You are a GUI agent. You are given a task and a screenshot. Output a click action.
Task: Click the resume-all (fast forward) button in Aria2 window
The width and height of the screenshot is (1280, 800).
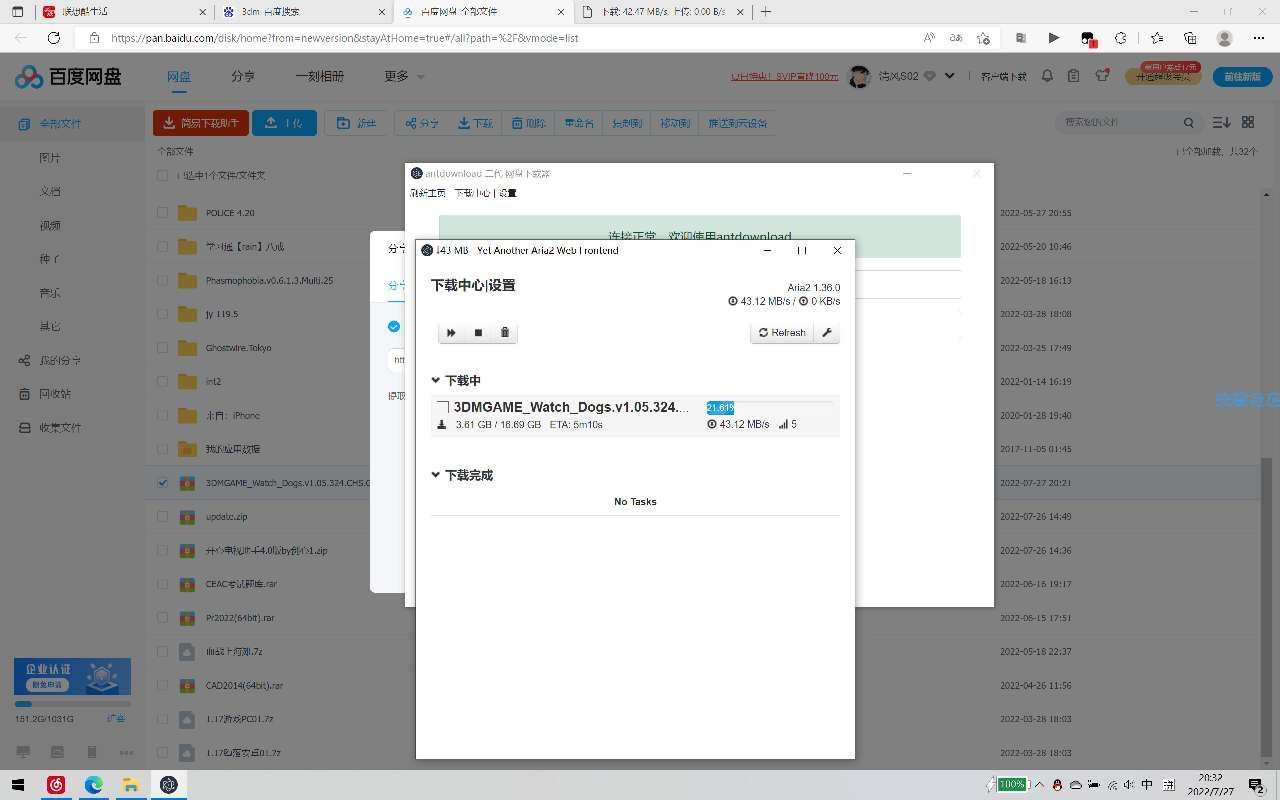(x=451, y=333)
